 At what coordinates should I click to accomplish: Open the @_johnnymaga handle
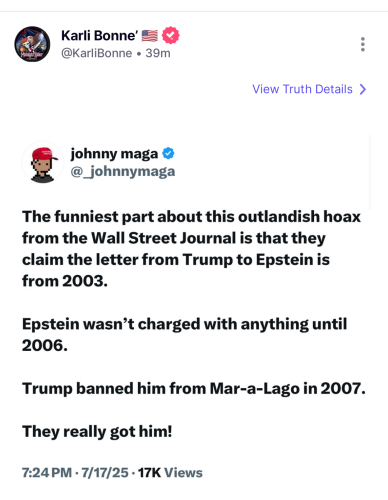point(123,172)
